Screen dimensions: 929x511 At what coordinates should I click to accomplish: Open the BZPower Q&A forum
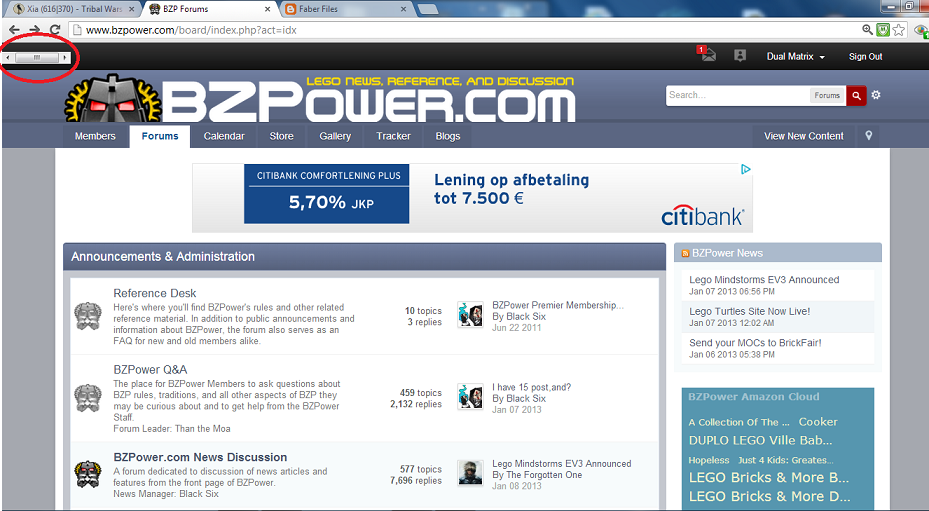click(150, 370)
